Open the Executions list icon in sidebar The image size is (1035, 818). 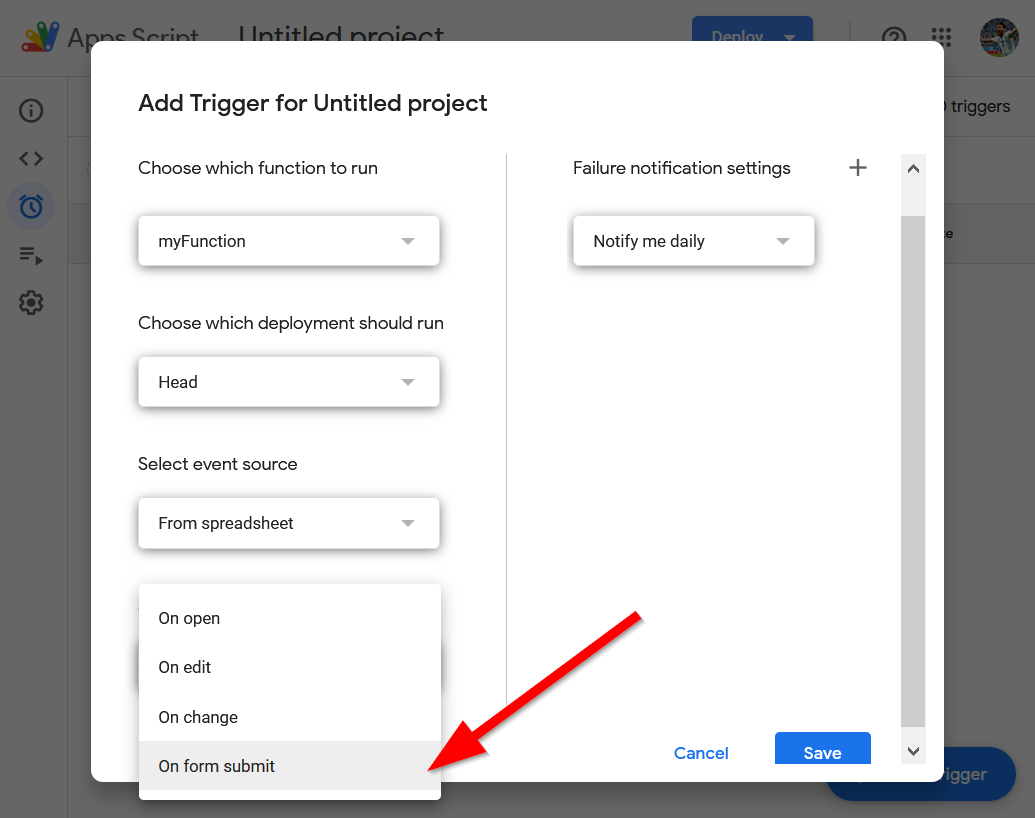tap(31, 255)
